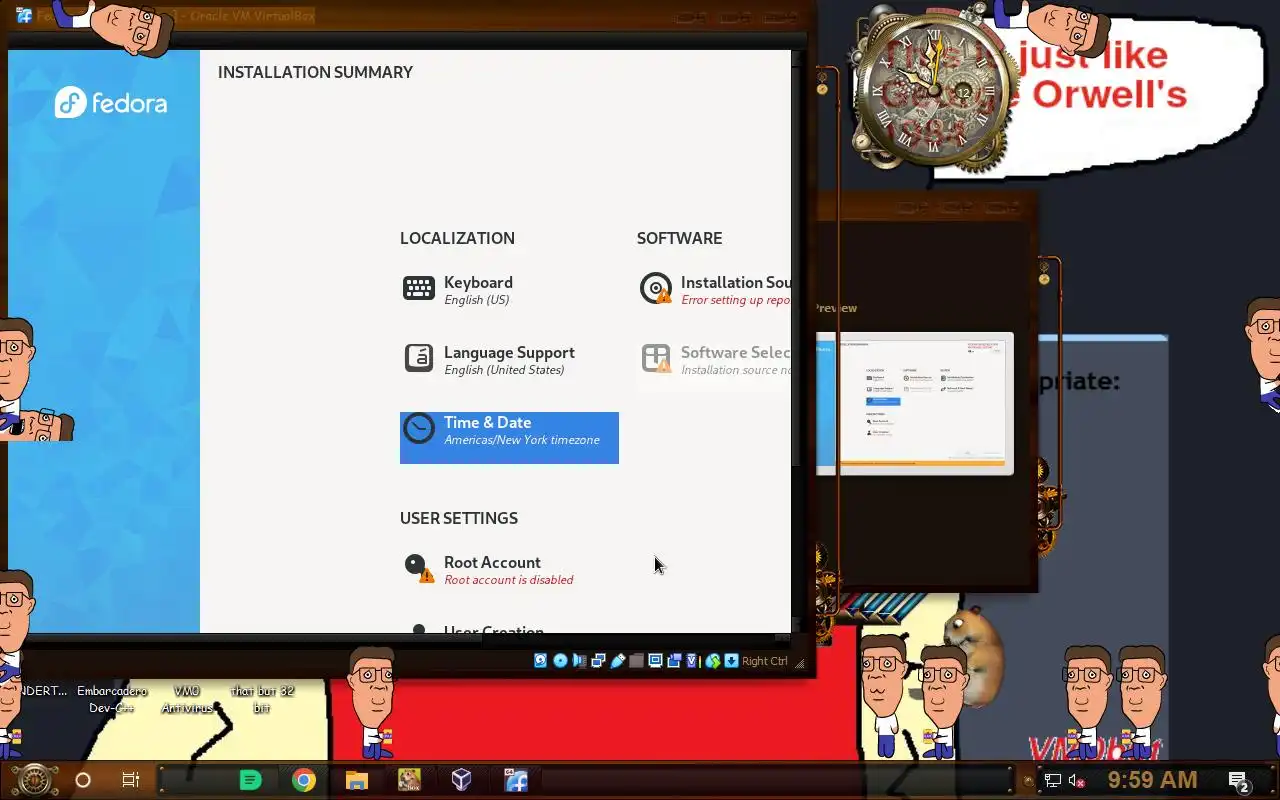Click the VirtualBox window resize grip
Viewport: 1280px width, 800px height.
click(x=800, y=663)
